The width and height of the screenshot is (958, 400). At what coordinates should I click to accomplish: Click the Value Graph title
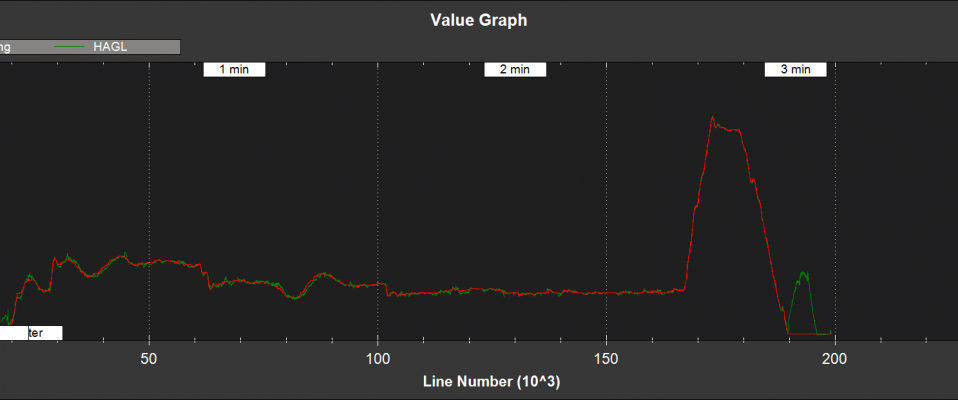478,19
